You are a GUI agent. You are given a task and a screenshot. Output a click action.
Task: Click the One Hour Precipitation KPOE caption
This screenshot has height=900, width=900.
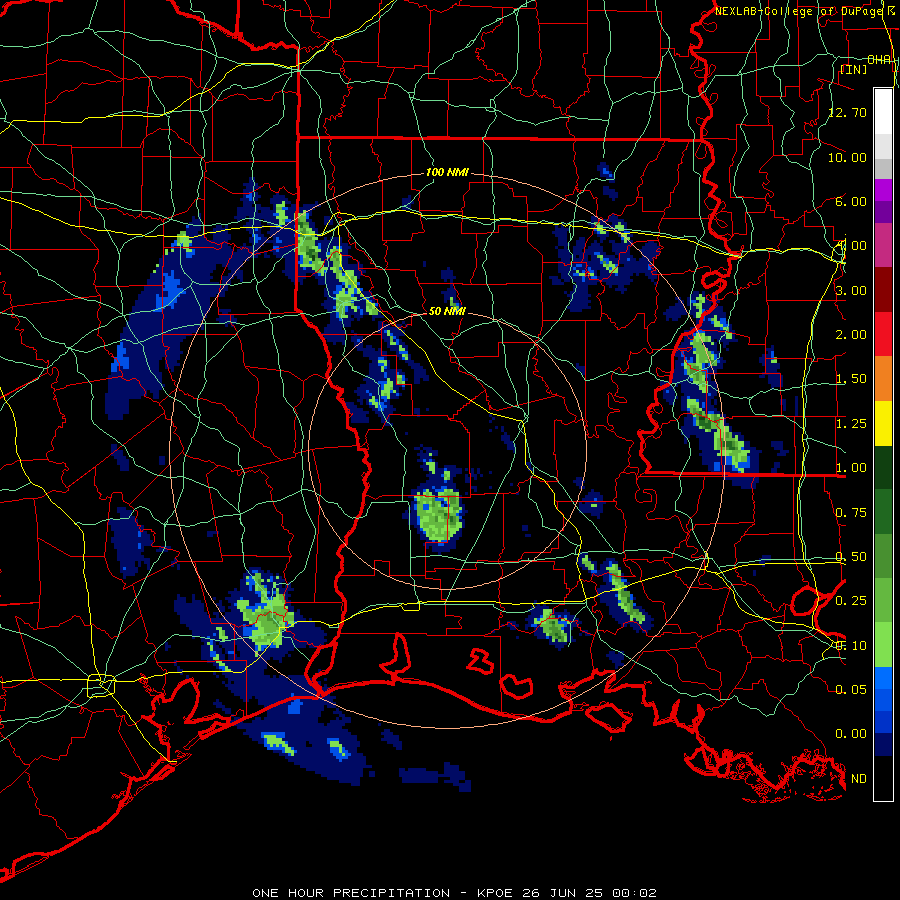[x=454, y=893]
